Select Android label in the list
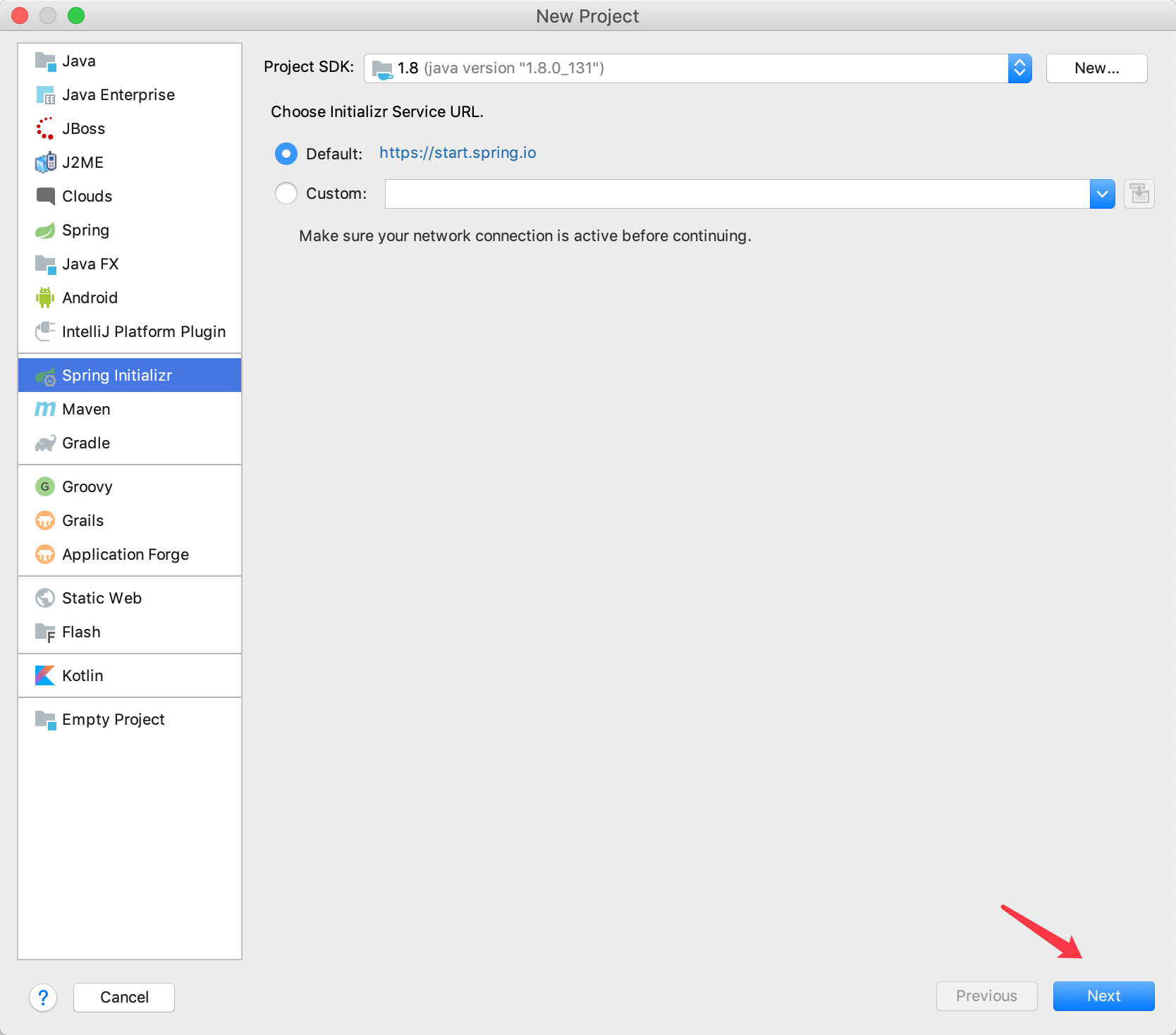The width and height of the screenshot is (1176, 1035). (90, 298)
